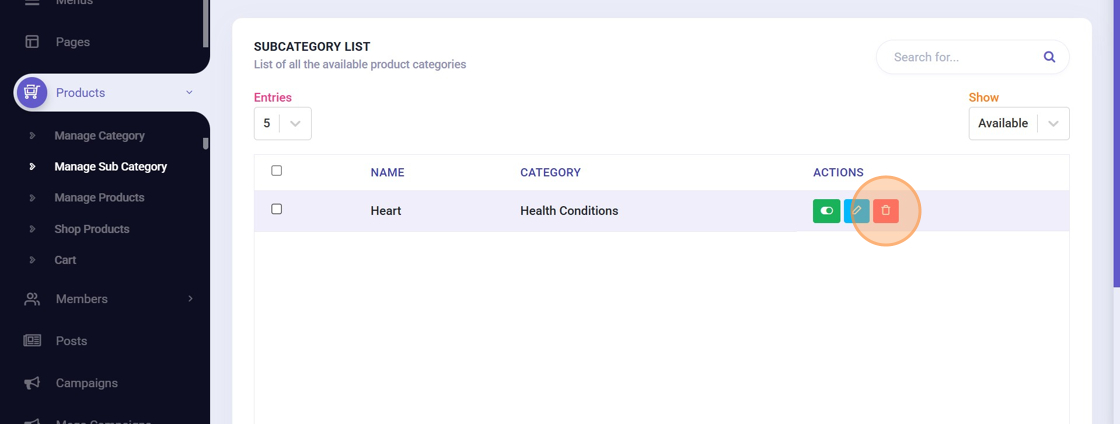Open the Show Available dropdown
This screenshot has width=1120, height=424.
[x=1019, y=123]
